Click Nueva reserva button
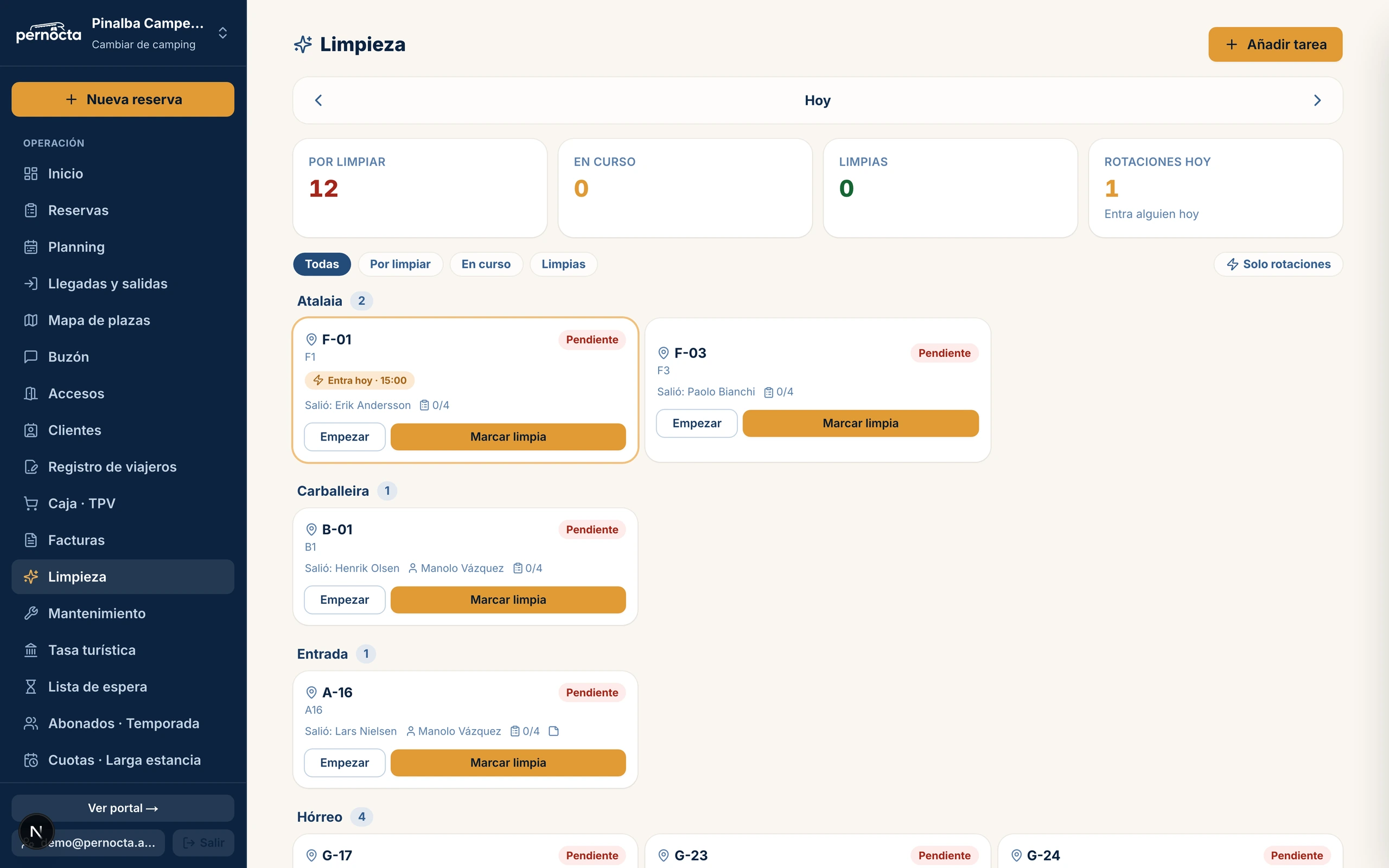The width and height of the screenshot is (1389, 868). click(x=123, y=99)
